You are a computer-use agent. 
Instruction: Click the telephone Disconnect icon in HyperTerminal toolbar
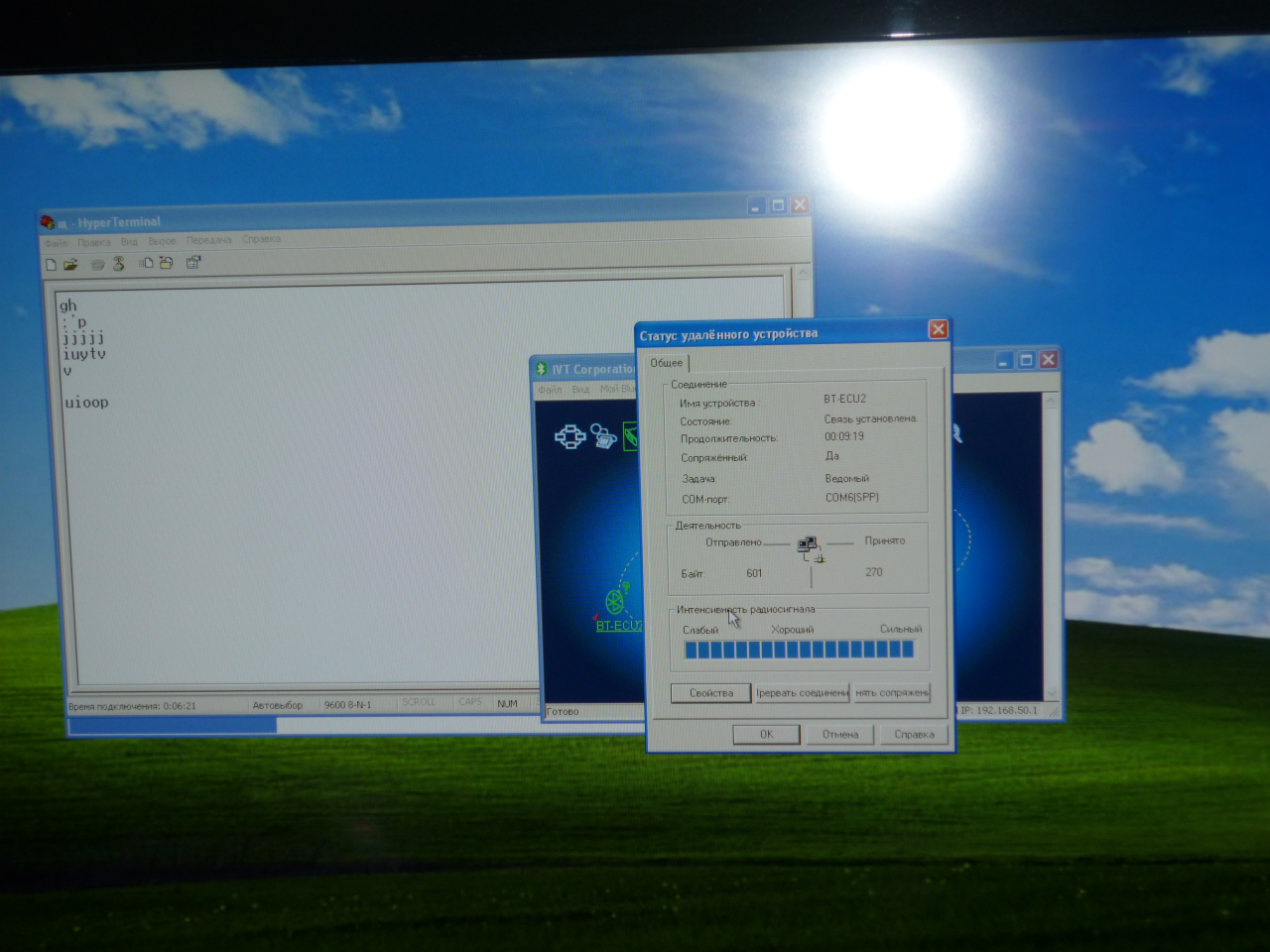pos(119,263)
